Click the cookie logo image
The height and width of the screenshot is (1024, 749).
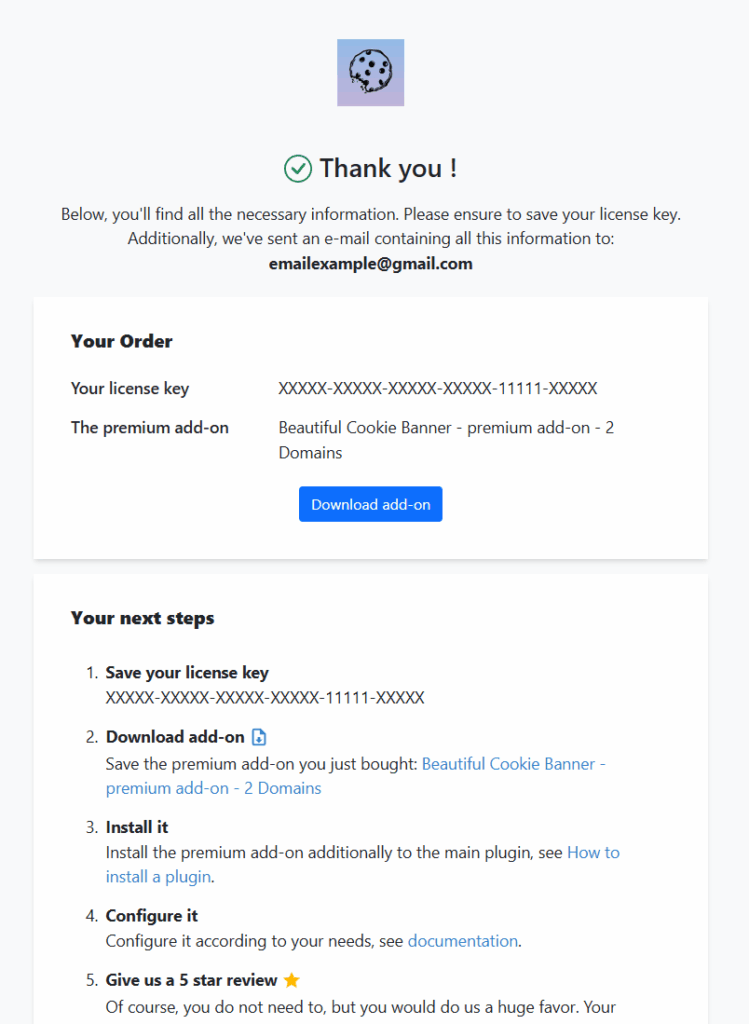point(370,72)
